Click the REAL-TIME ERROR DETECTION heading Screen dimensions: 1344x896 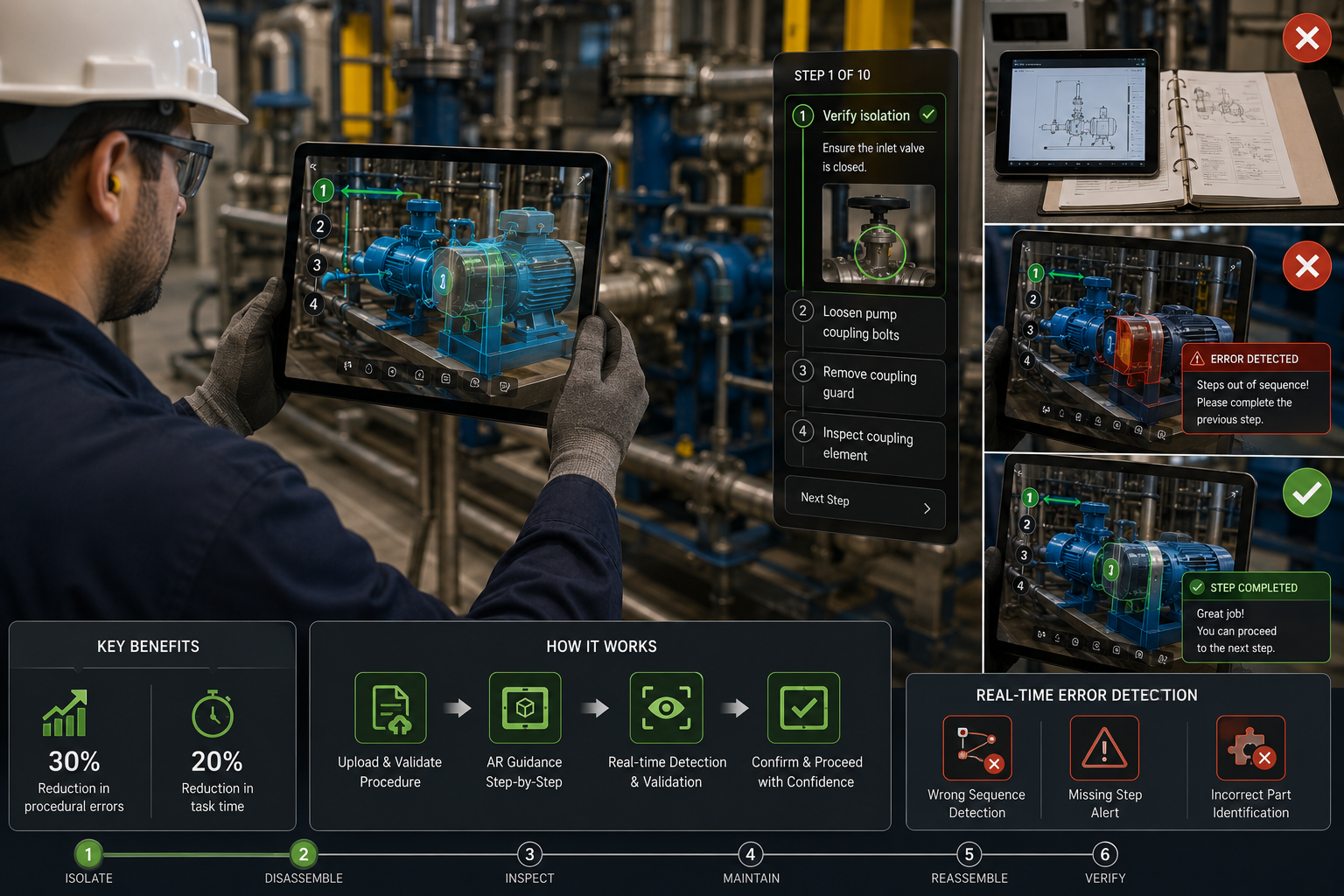1087,695
